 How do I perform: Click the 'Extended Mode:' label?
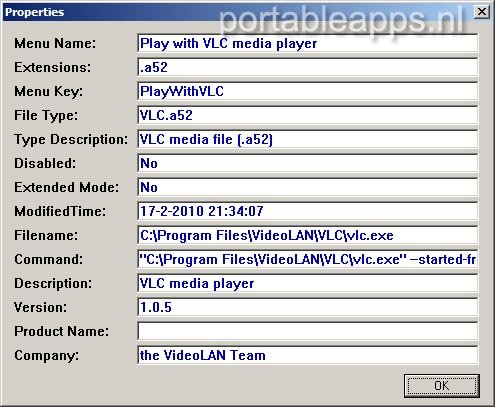click(66, 187)
